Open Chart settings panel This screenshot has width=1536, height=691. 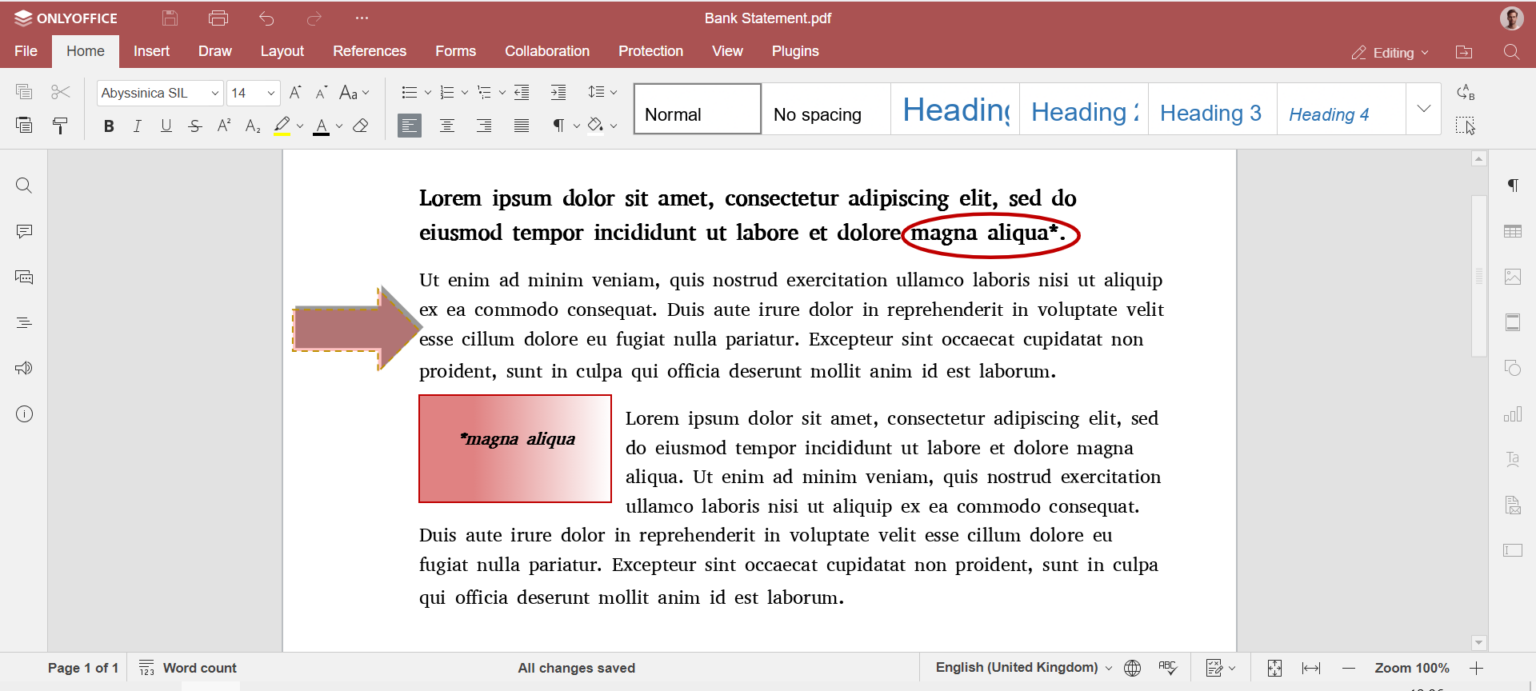[1512, 413]
